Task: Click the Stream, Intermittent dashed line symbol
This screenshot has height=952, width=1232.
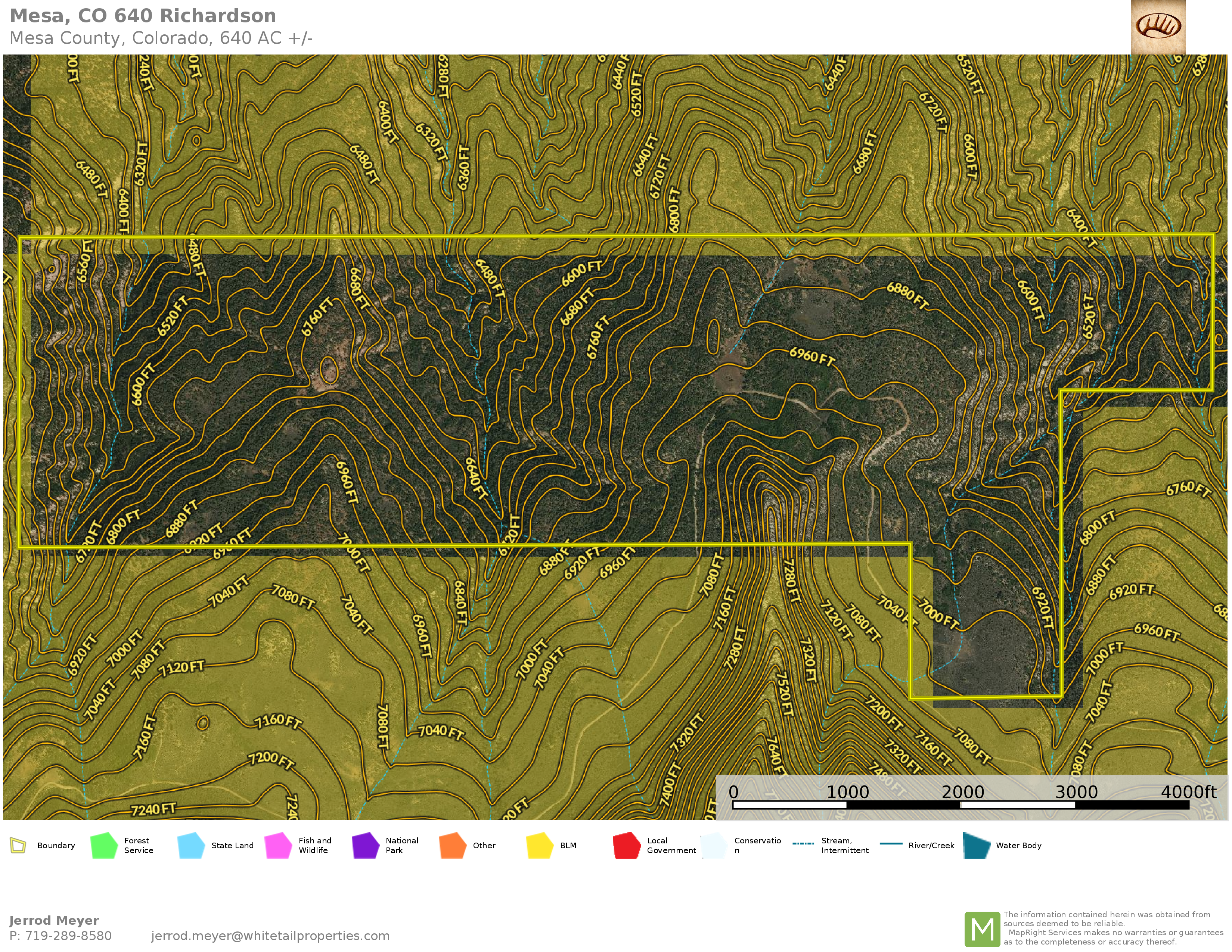Action: point(803,844)
